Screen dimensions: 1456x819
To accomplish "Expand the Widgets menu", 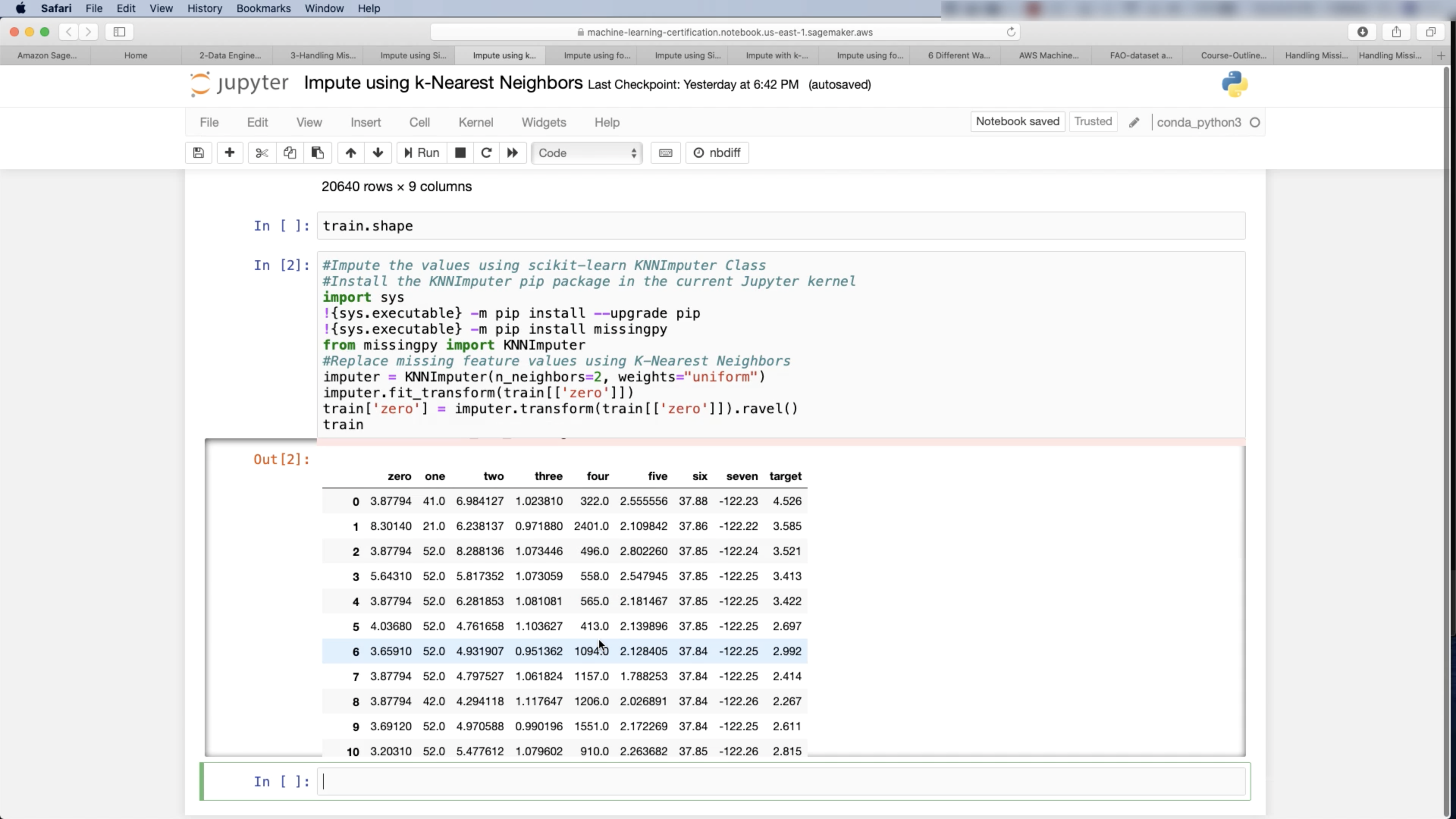I will (543, 122).
